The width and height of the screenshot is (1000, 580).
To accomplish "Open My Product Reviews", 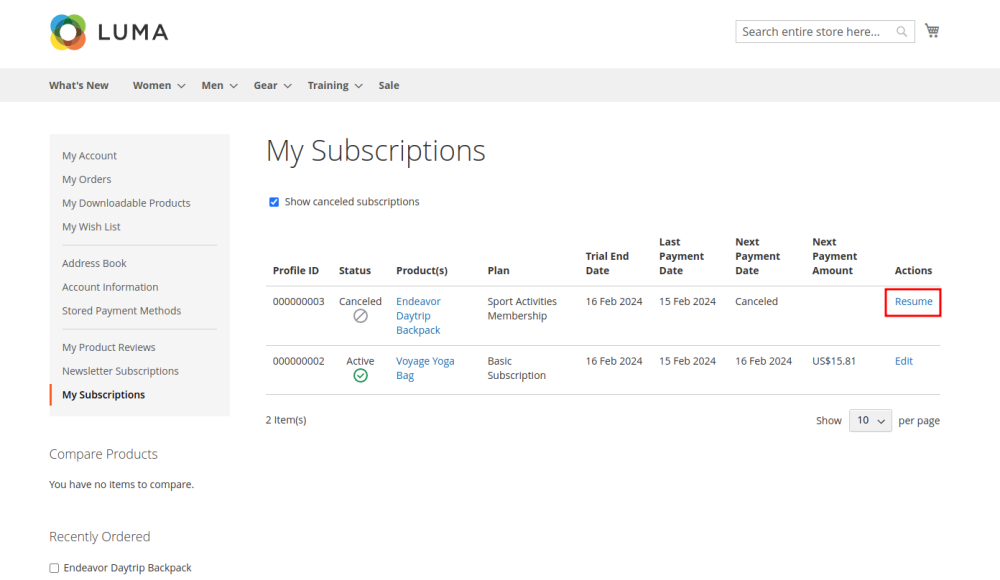I will [108, 347].
